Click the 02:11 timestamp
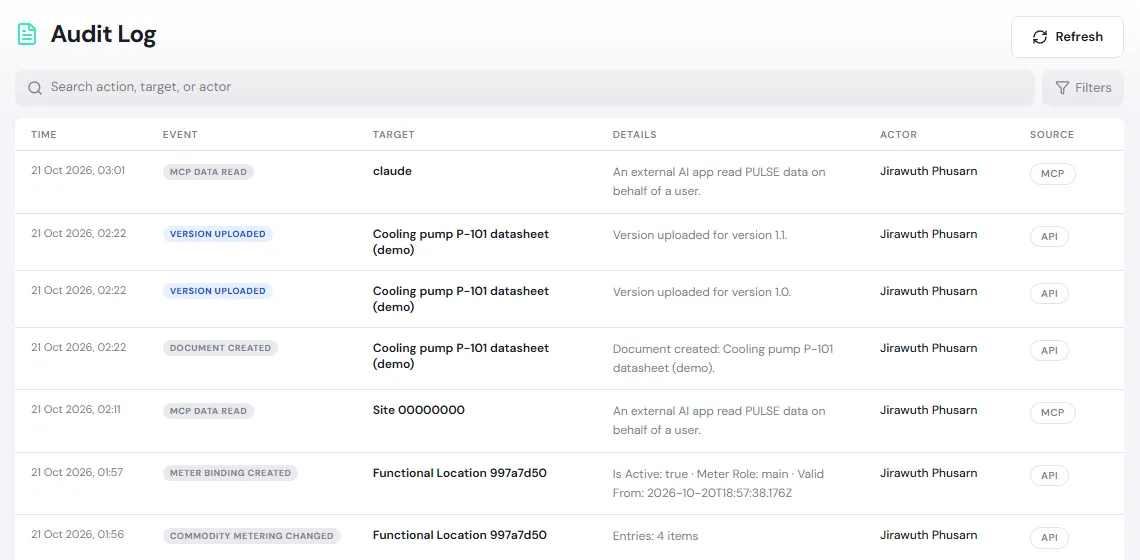Screen dimensions: 1140x560 pos(76,409)
